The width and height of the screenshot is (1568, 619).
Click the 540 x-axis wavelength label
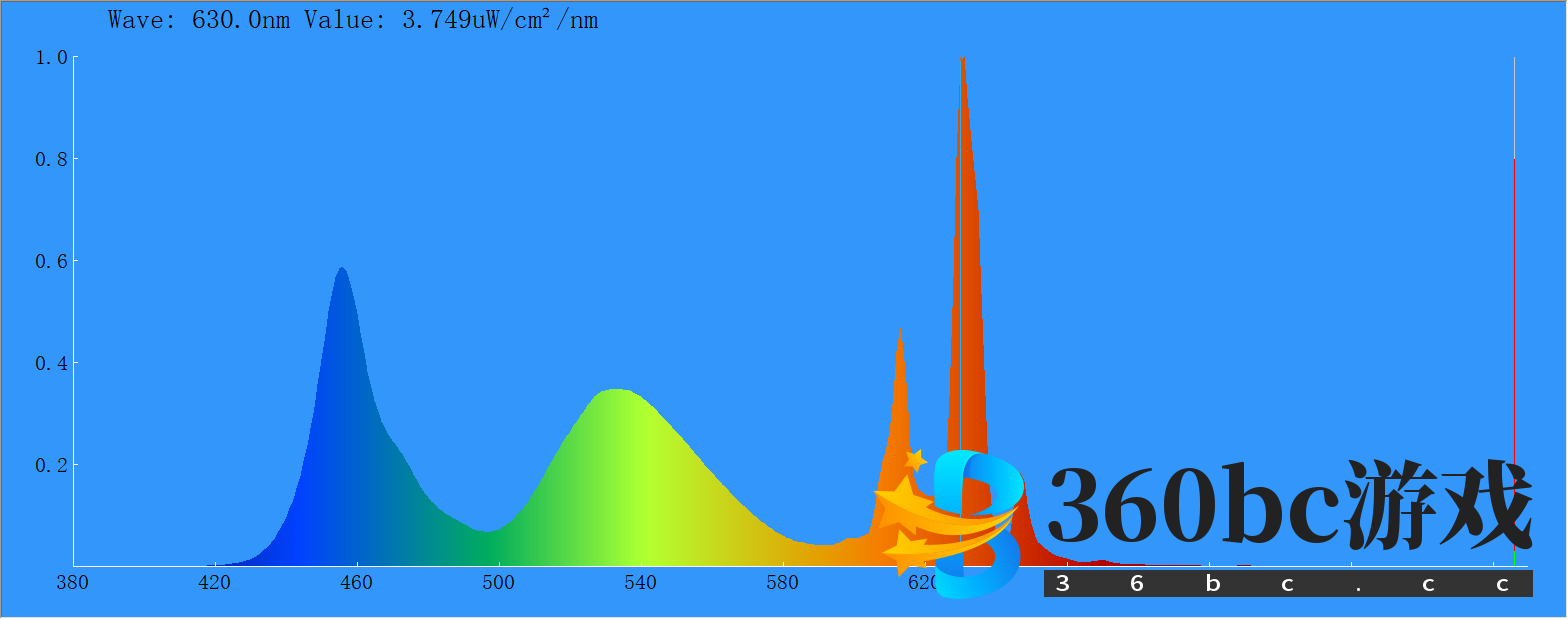click(x=640, y=583)
